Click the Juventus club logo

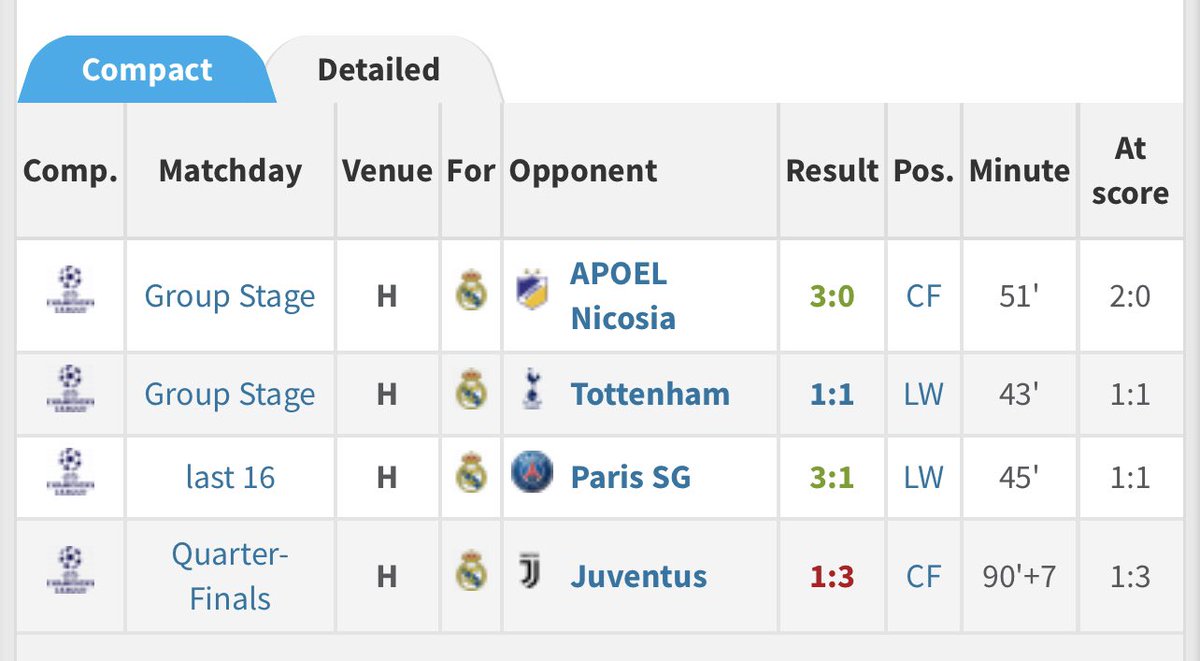pos(531,574)
